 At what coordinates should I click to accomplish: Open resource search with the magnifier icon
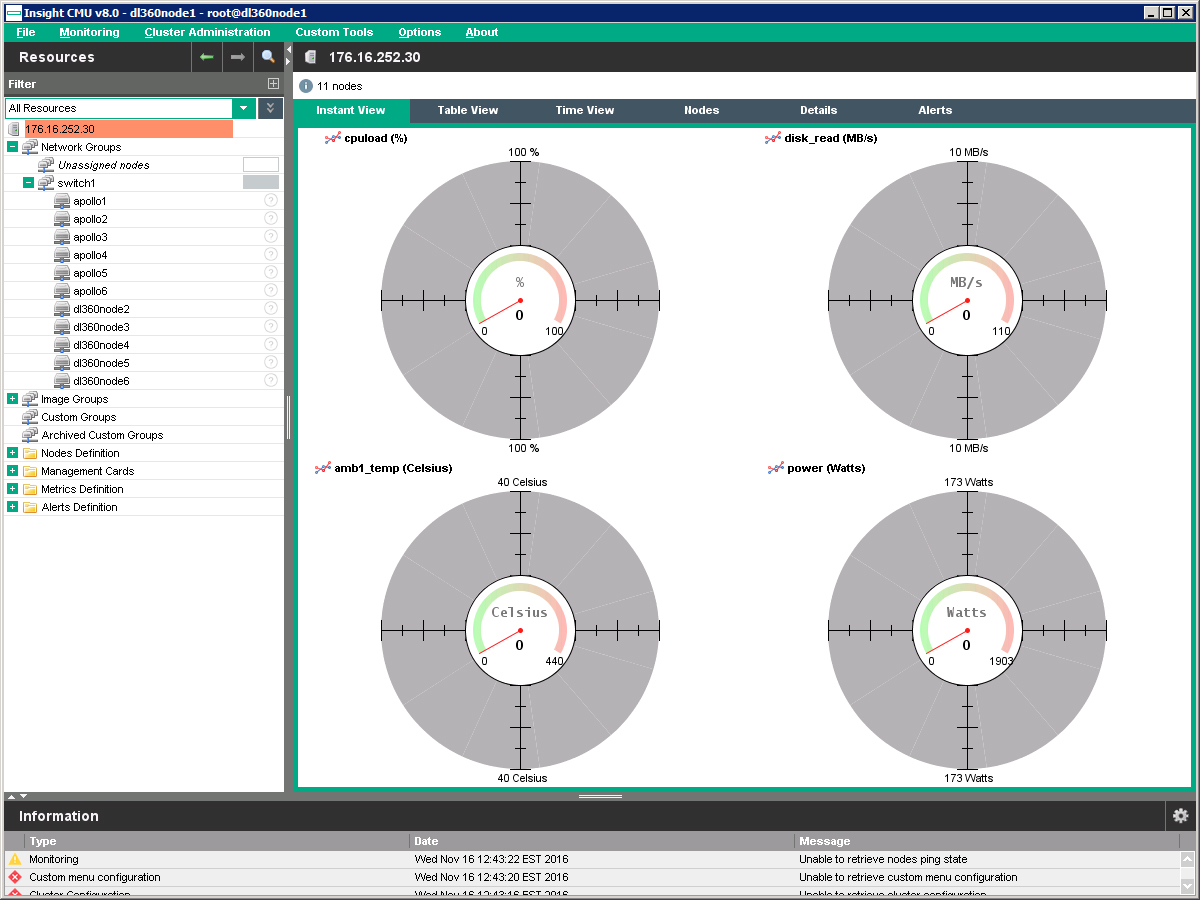tap(268, 57)
